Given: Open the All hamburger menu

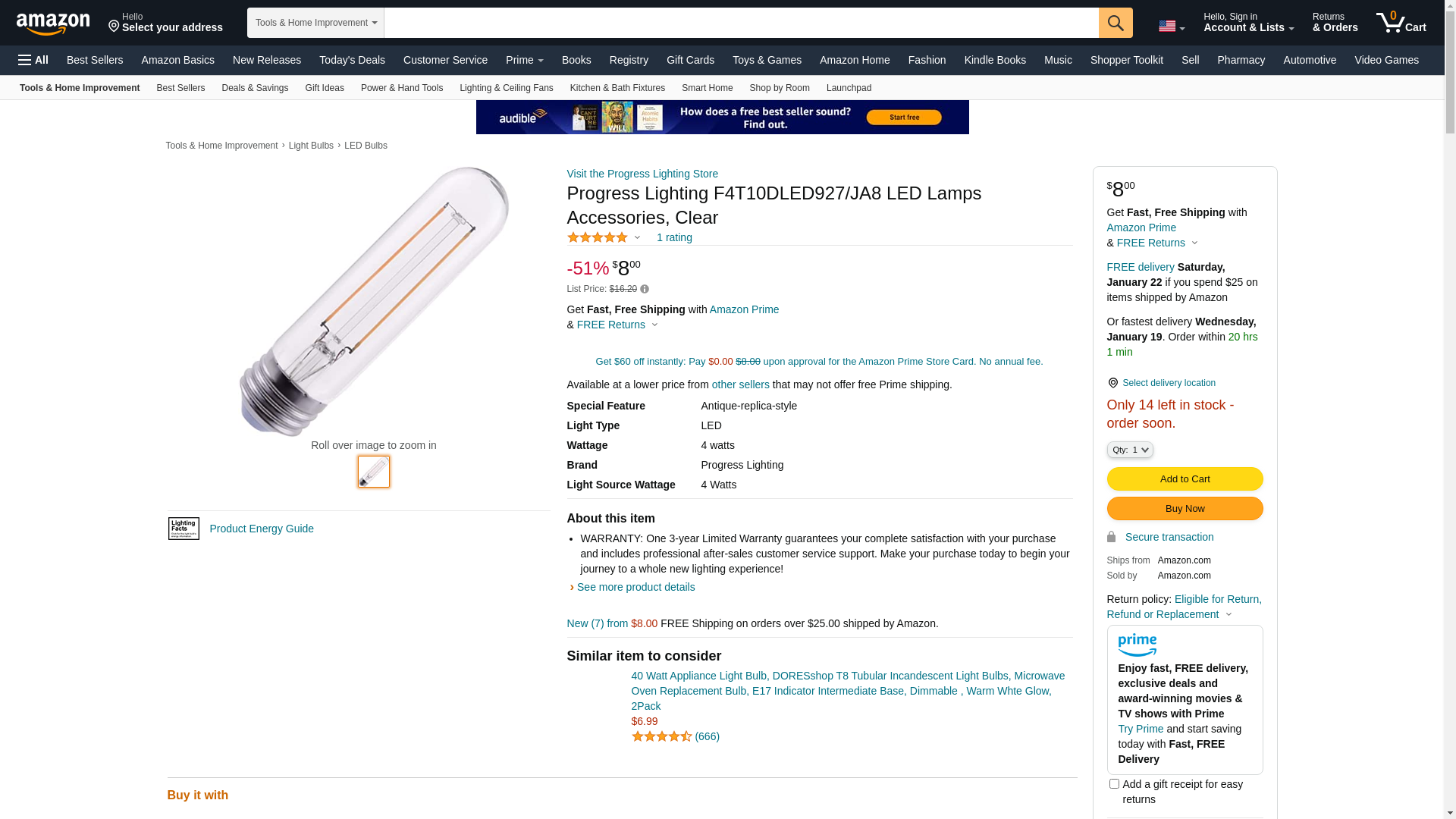Looking at the screenshot, I should click(x=33, y=60).
